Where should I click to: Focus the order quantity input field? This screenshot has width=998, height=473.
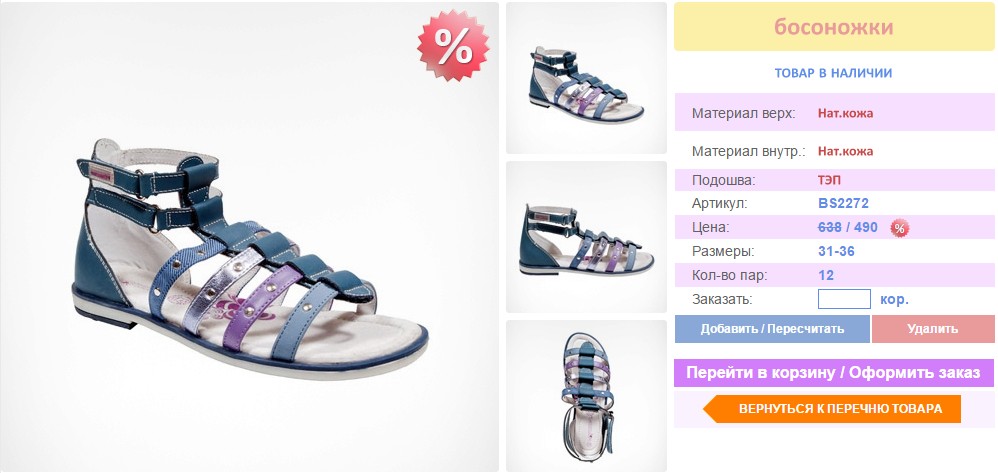[844, 299]
